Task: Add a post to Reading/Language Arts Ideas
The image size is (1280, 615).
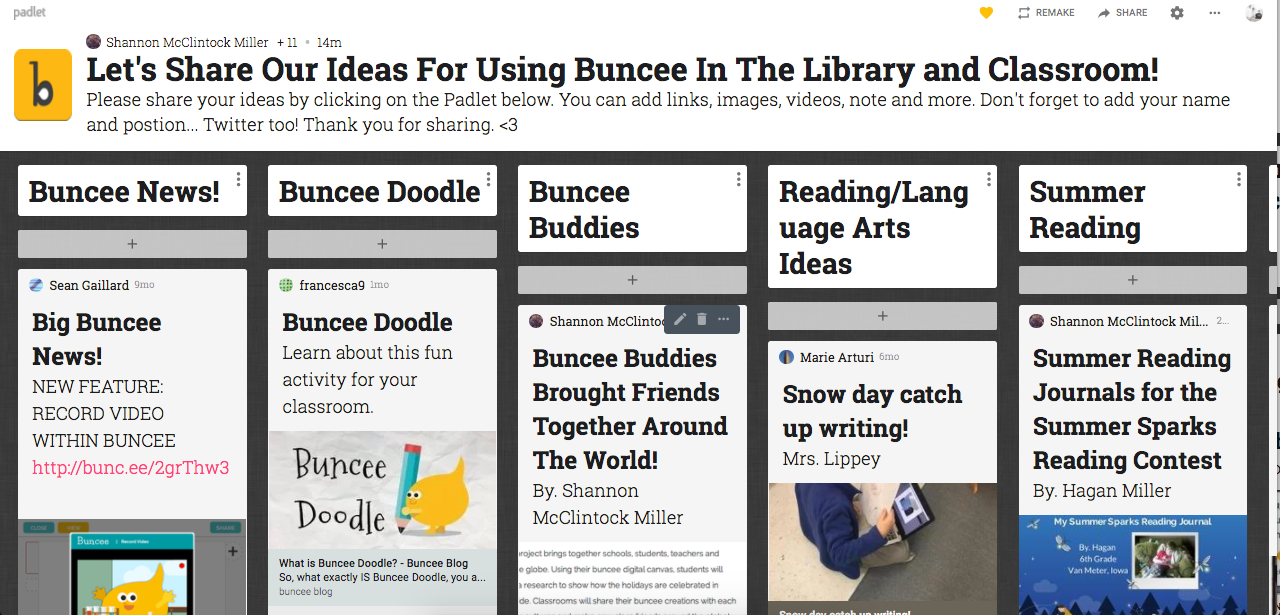Action: point(882,316)
